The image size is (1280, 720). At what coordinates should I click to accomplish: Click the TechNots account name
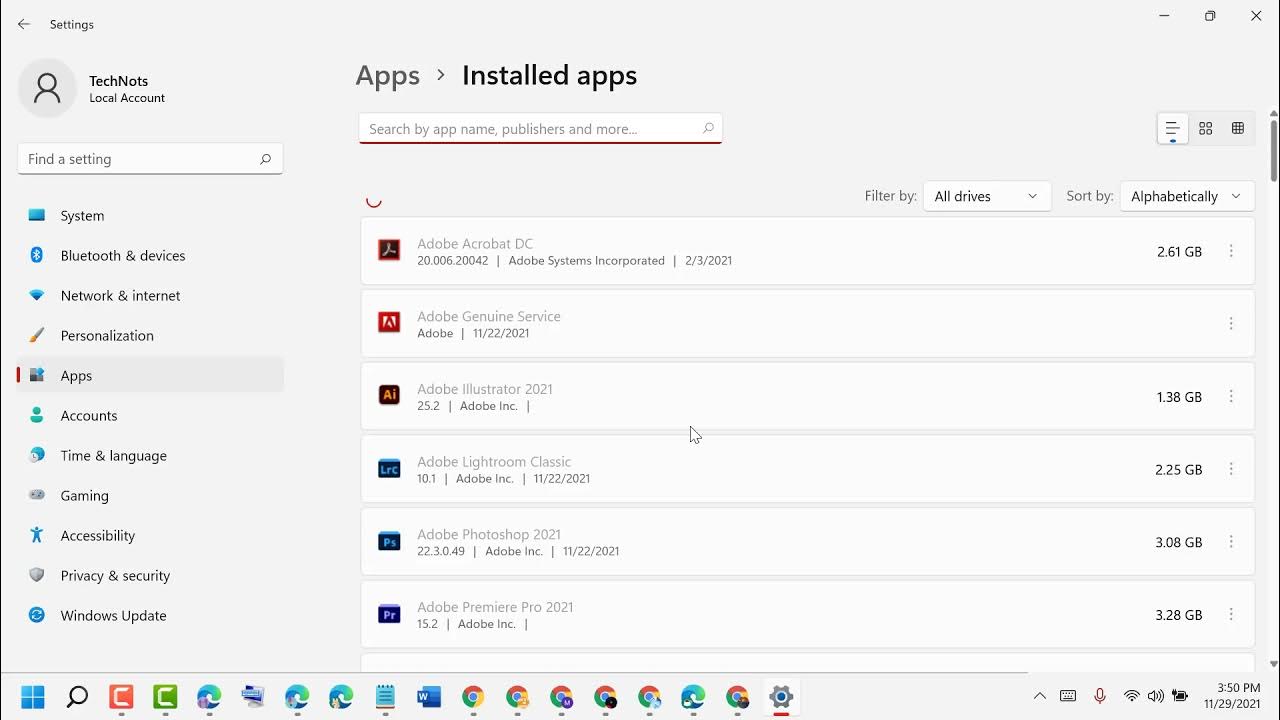(118, 81)
